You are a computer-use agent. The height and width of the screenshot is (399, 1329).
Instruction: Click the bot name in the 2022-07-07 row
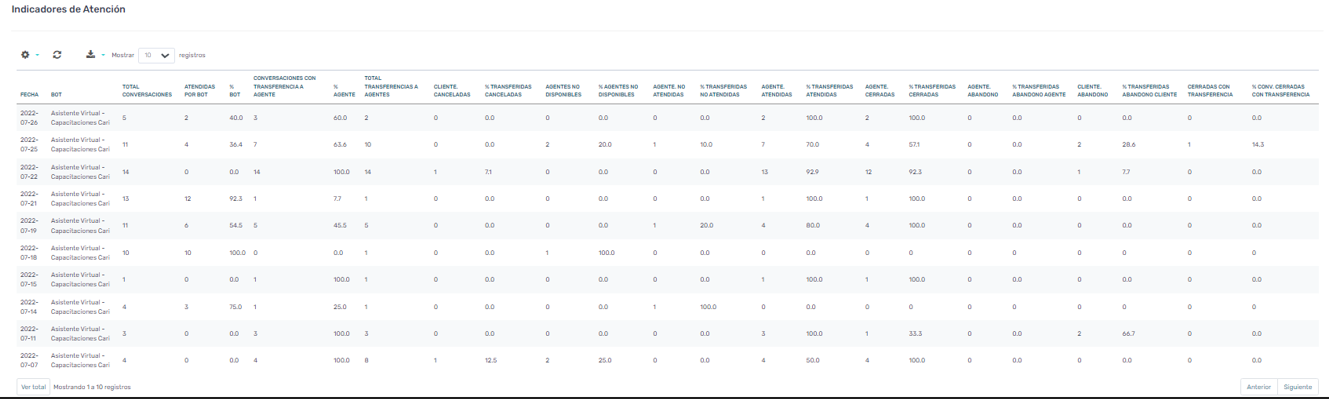pyautogui.click(x=80, y=360)
